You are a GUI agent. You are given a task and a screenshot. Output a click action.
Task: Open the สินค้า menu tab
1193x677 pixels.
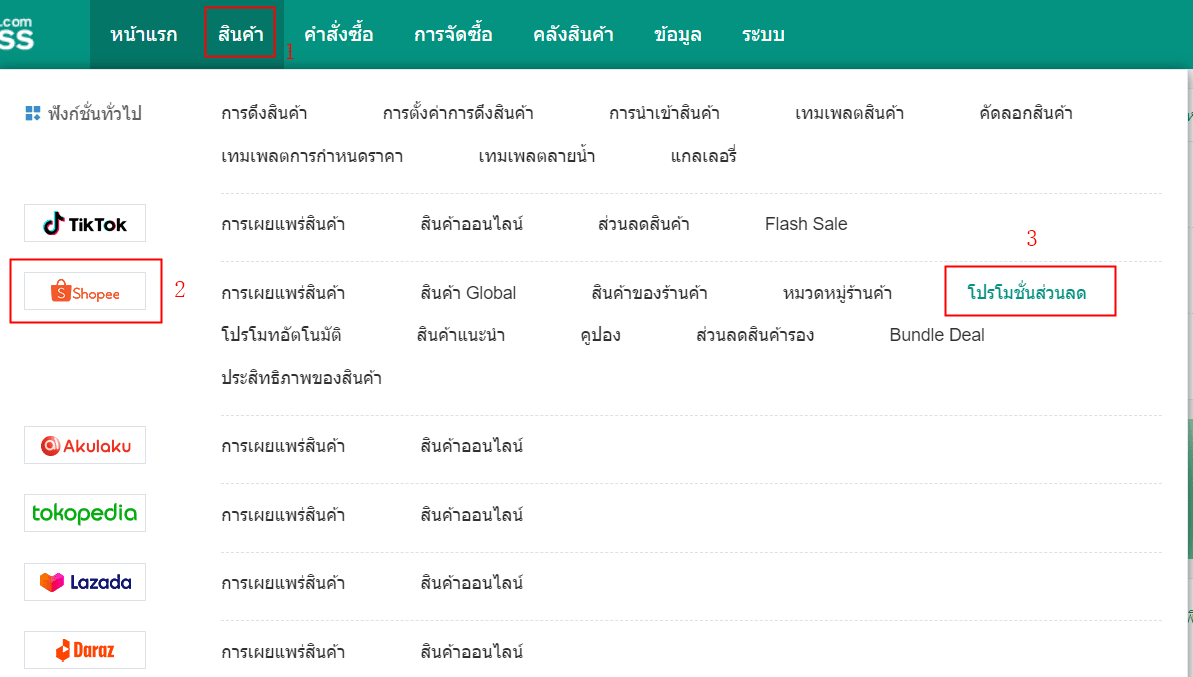(x=240, y=34)
